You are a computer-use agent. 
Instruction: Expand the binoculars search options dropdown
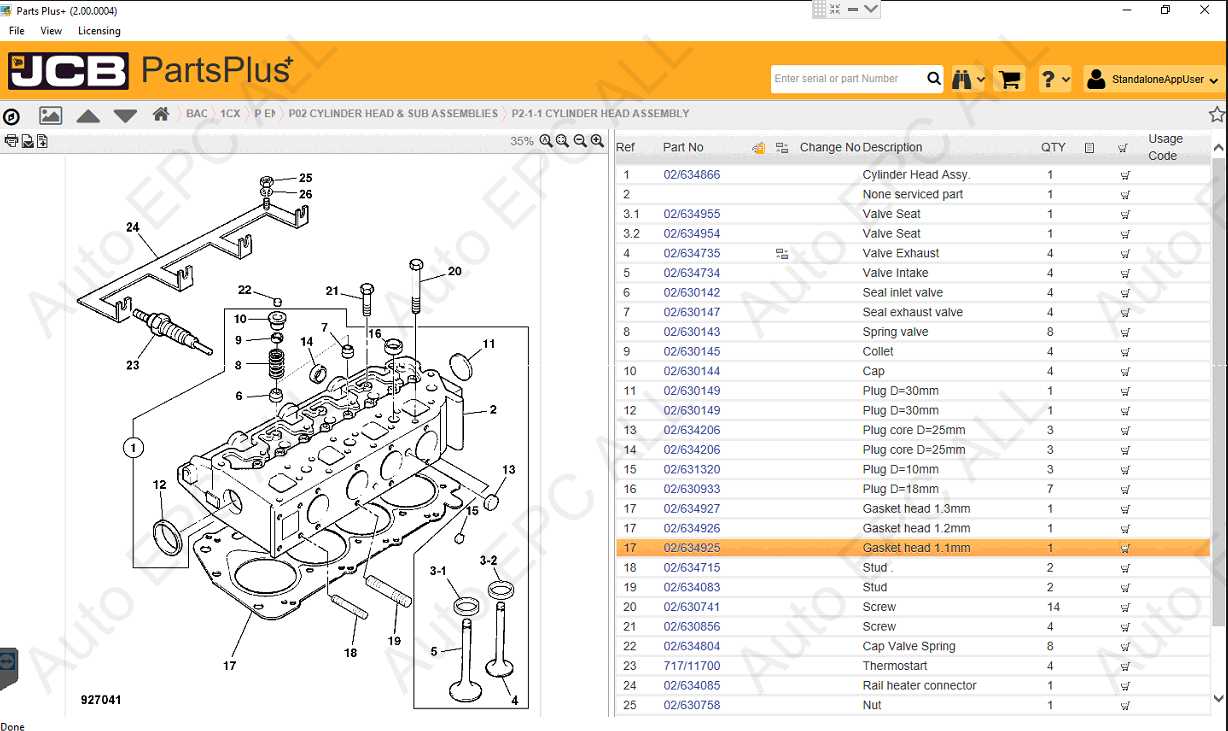coord(981,79)
